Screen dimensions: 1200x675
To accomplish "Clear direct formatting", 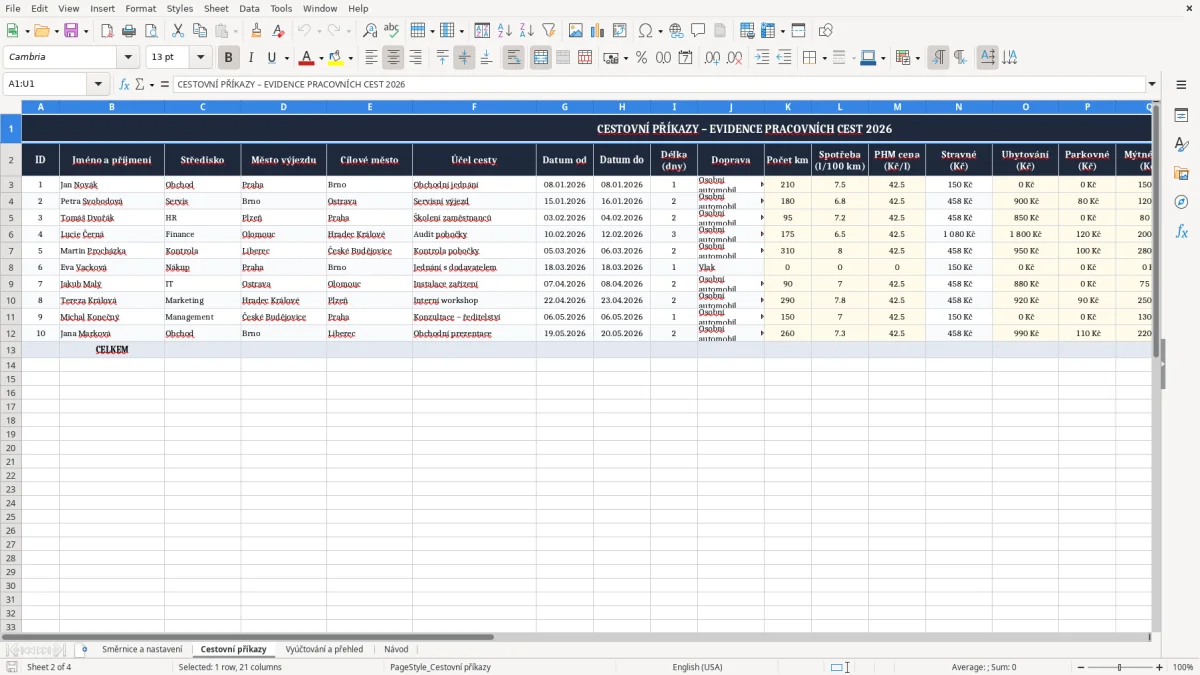I will 279,31.
